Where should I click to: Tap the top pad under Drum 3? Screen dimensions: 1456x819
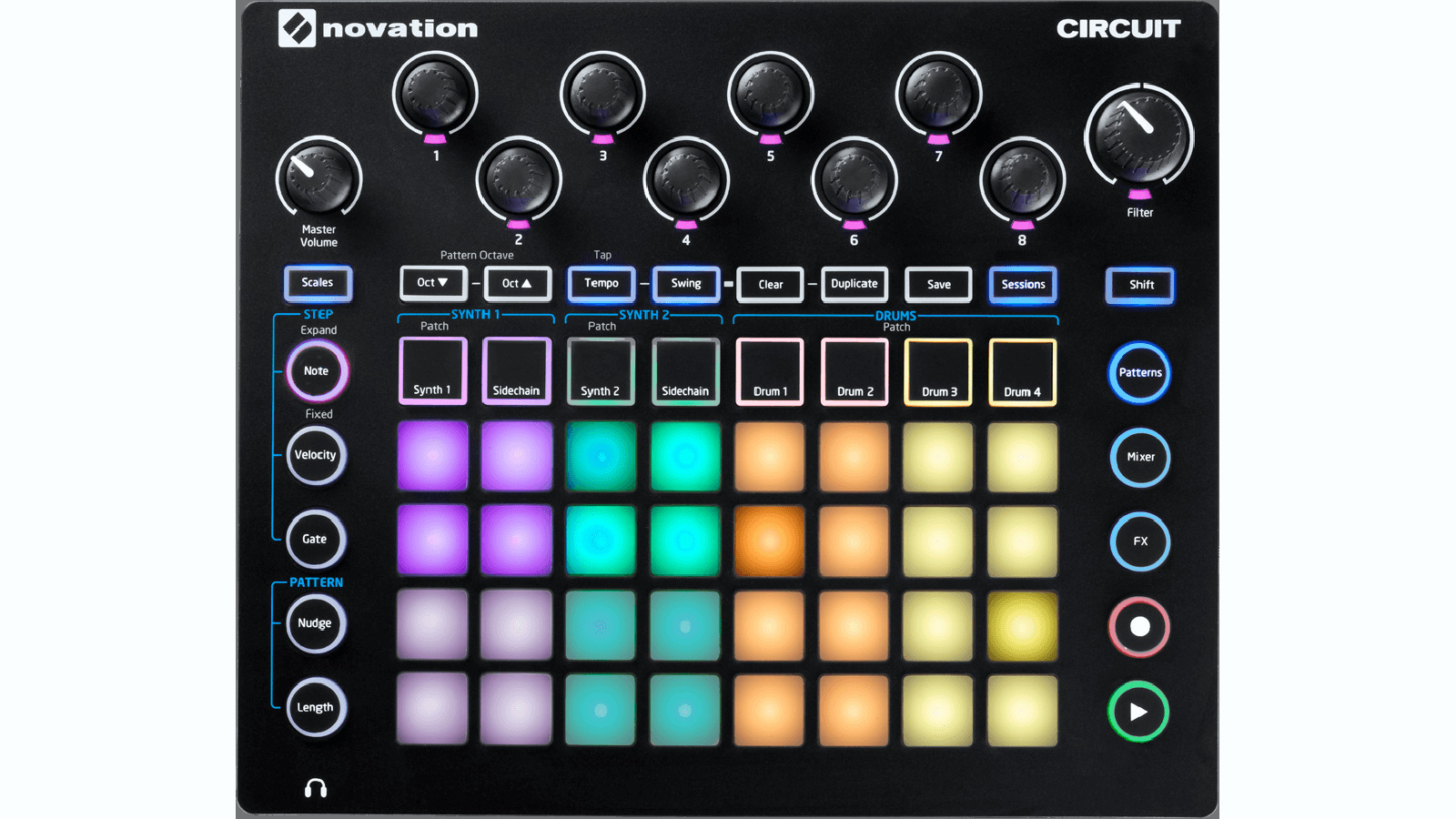point(938,457)
